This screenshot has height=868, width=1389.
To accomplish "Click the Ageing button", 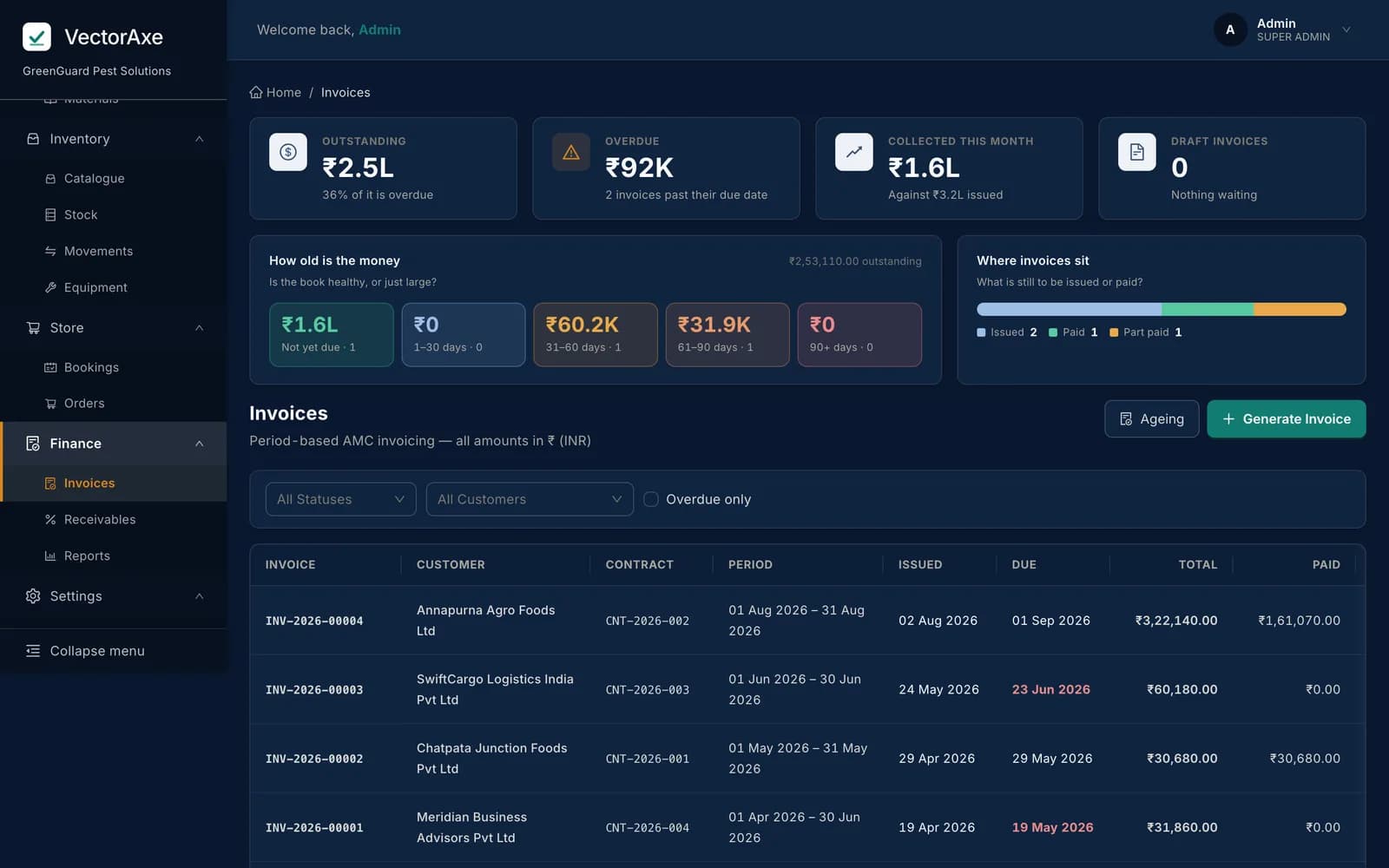I will [1151, 419].
